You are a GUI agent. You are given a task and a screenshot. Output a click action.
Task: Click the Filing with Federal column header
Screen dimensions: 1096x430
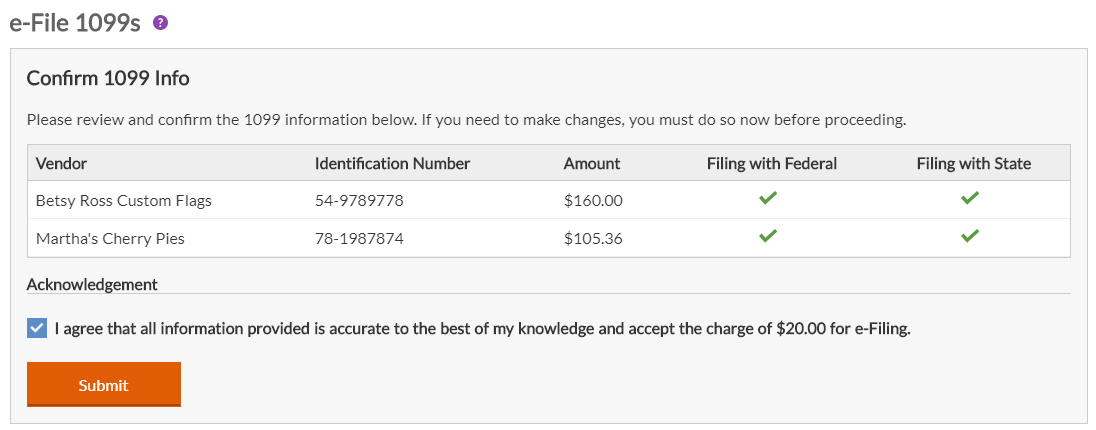pyautogui.click(x=772, y=164)
